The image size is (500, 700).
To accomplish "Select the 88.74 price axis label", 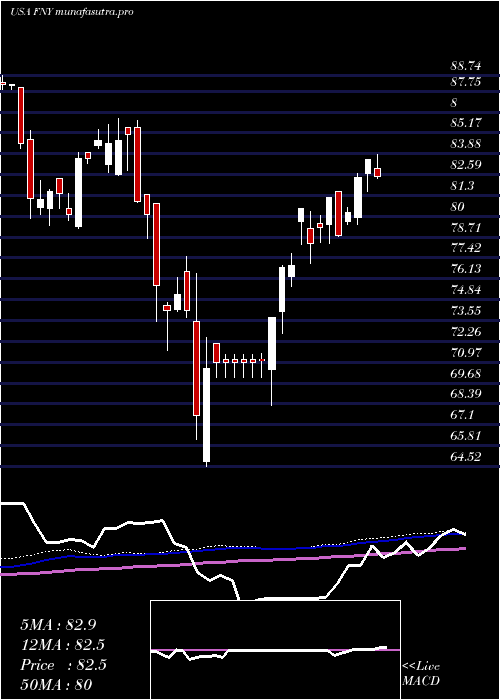I will [466, 66].
